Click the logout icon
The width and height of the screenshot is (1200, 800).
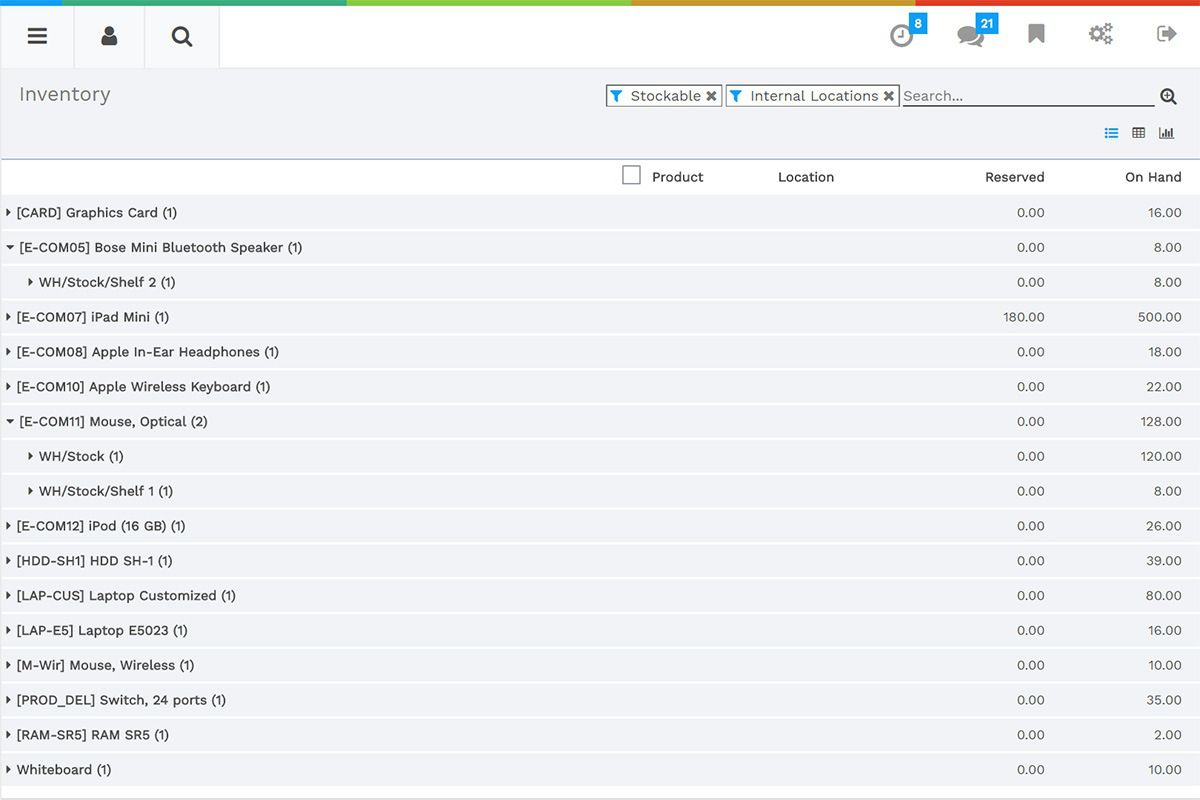pos(1166,35)
